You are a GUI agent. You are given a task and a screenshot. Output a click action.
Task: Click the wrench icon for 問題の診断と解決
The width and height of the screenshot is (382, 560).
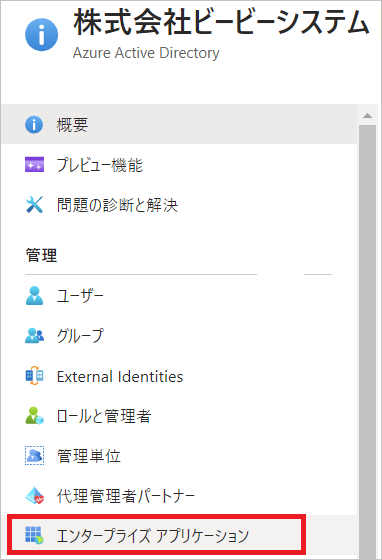[34, 205]
